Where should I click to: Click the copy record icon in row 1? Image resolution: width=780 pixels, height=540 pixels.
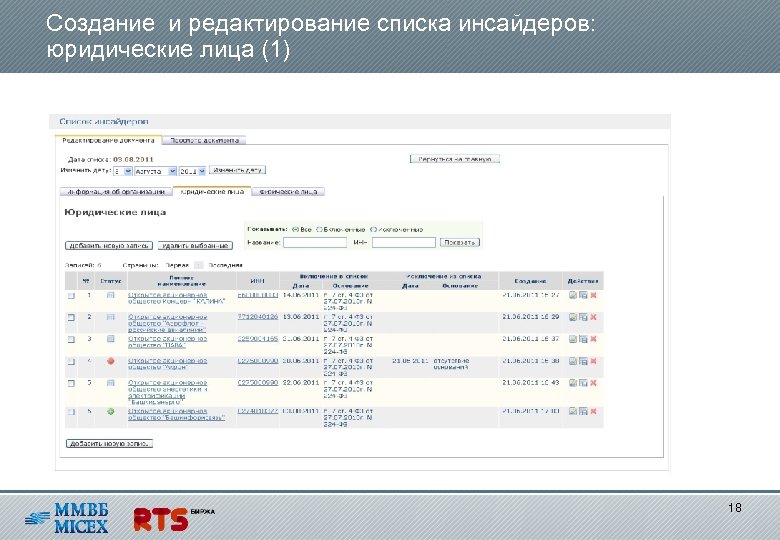click(x=583, y=295)
